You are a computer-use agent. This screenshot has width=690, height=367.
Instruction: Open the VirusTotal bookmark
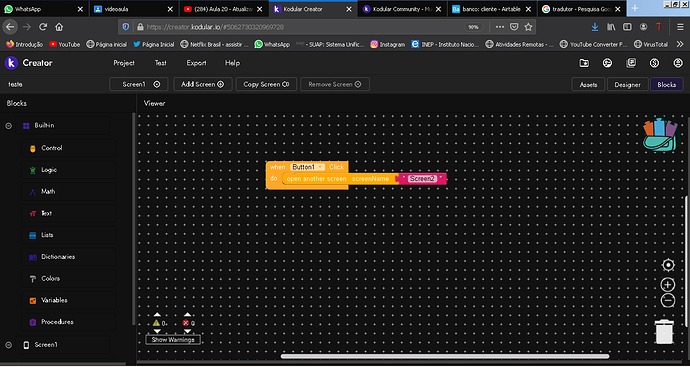(651, 44)
